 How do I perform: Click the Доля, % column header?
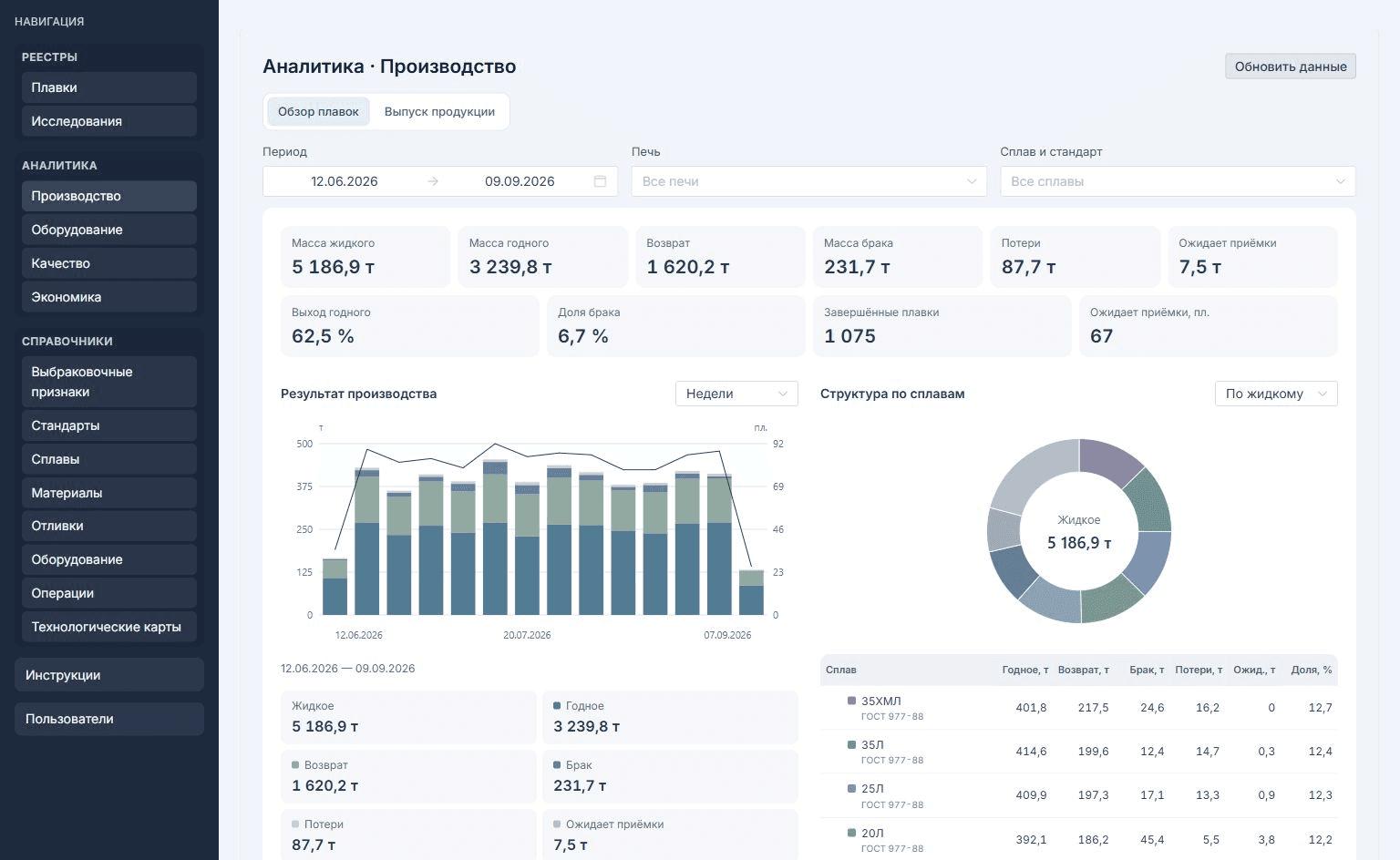1312,670
